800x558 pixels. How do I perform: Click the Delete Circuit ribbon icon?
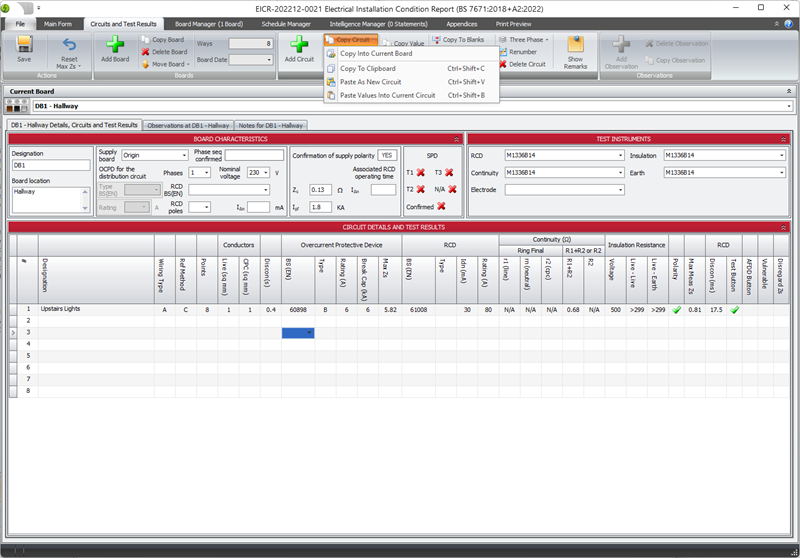click(x=503, y=64)
